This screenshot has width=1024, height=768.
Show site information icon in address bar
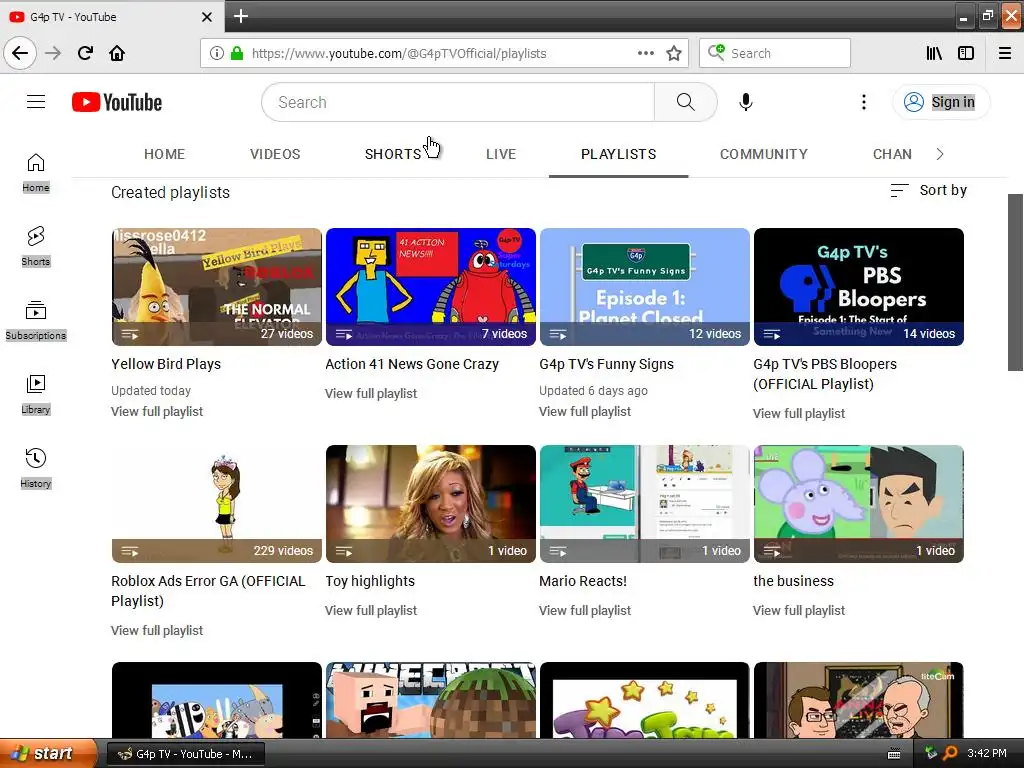[x=216, y=53]
